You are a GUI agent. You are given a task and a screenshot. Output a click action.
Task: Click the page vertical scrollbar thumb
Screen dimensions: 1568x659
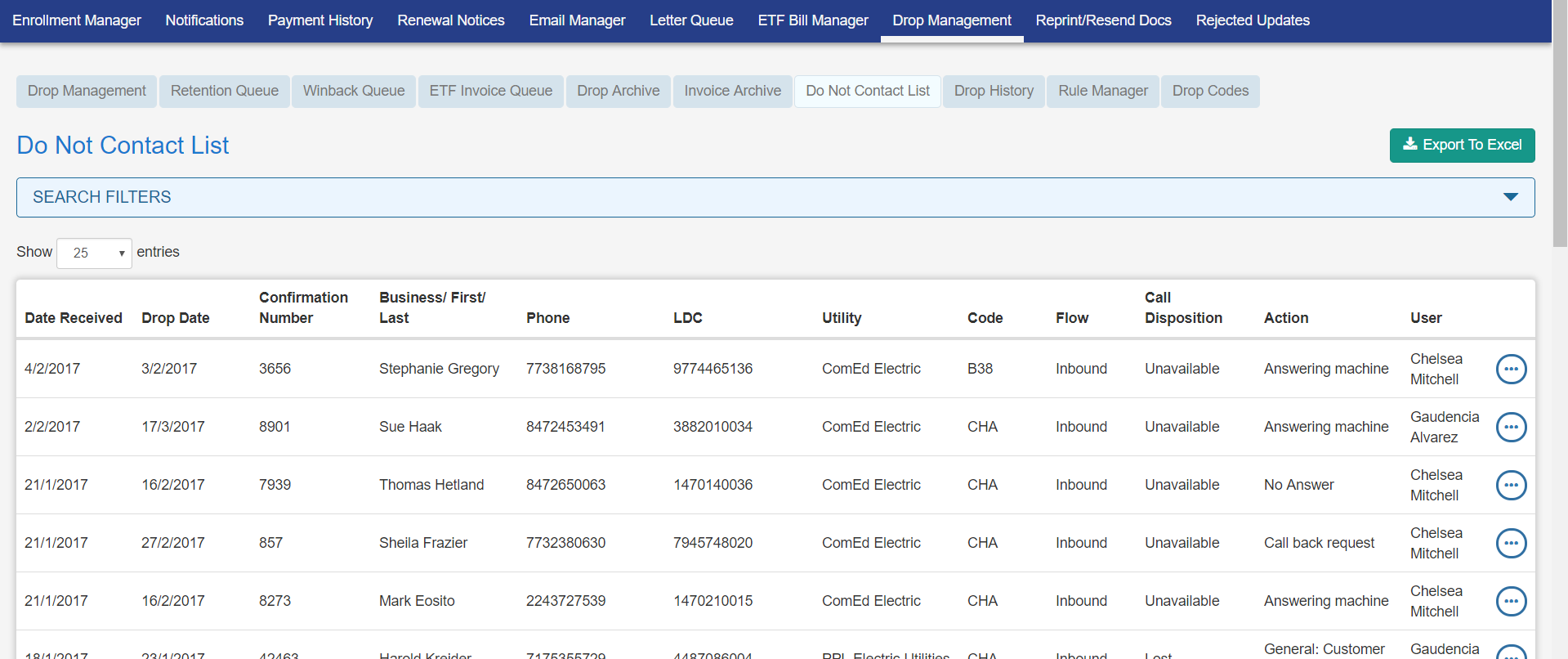(x=1560, y=123)
